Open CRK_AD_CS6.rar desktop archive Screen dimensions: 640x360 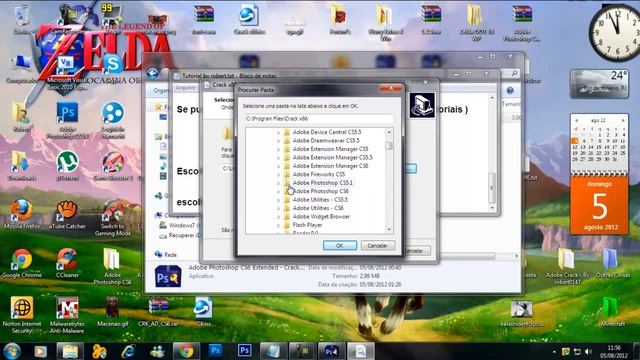(158, 312)
